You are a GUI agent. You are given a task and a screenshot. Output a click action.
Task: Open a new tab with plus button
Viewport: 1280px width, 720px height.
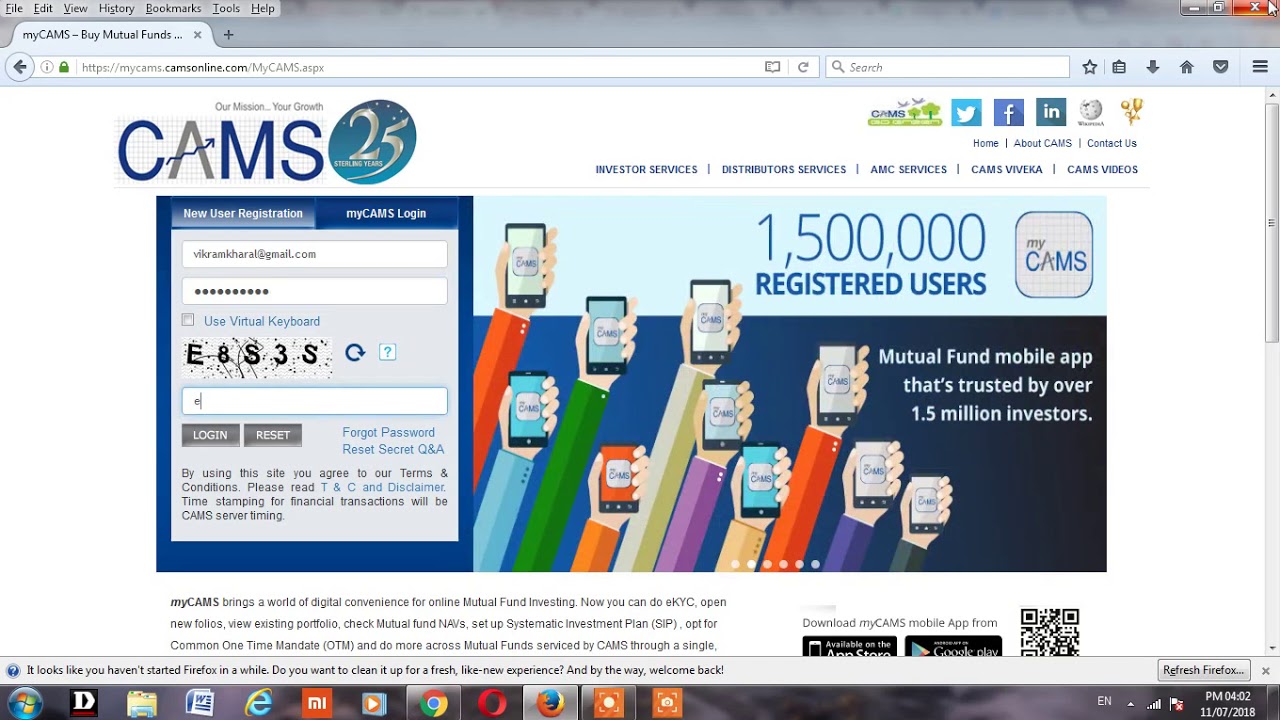click(228, 34)
